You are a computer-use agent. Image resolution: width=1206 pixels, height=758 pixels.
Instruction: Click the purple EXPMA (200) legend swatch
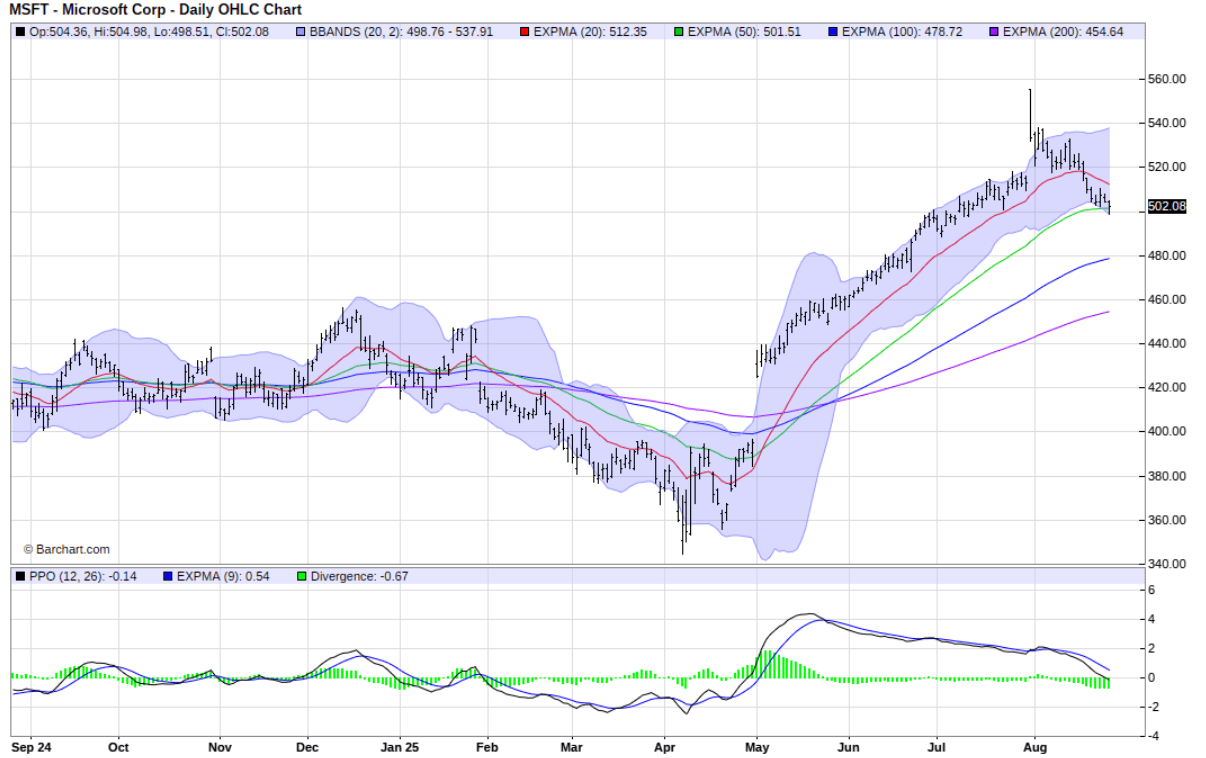[x=992, y=32]
